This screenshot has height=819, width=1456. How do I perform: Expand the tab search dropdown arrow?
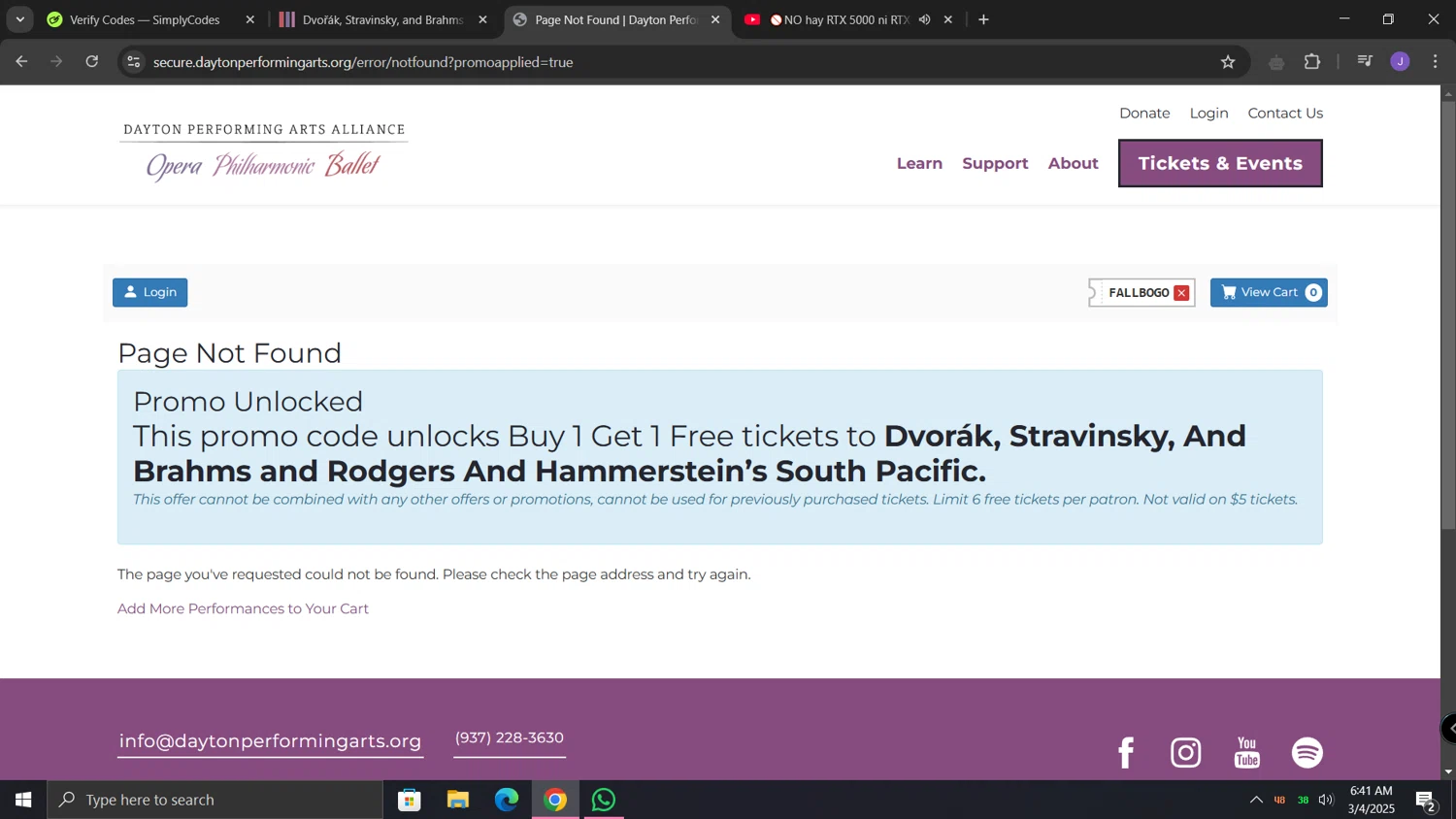(x=19, y=19)
